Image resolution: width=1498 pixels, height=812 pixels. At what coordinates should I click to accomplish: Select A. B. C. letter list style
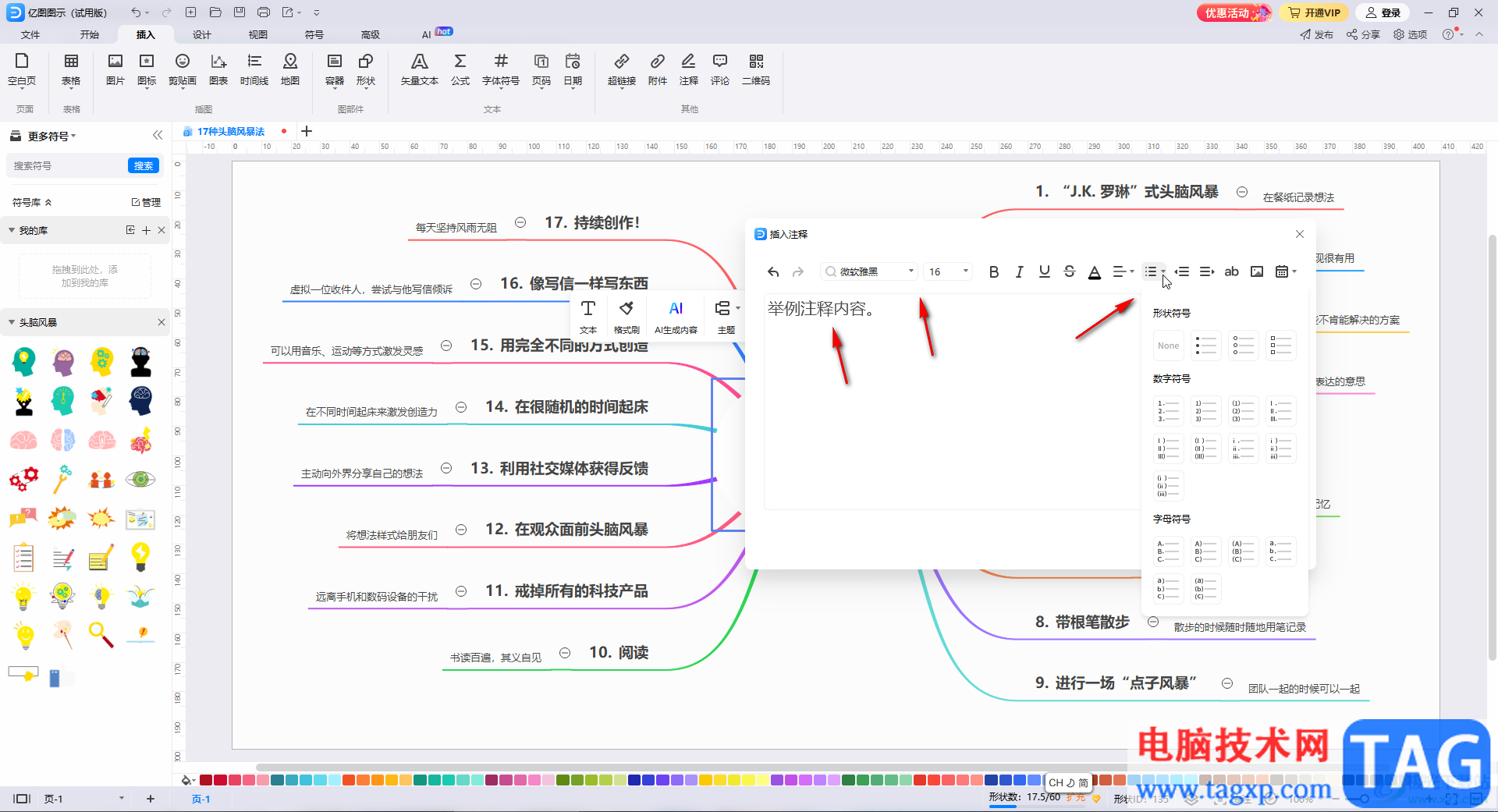tap(1168, 551)
